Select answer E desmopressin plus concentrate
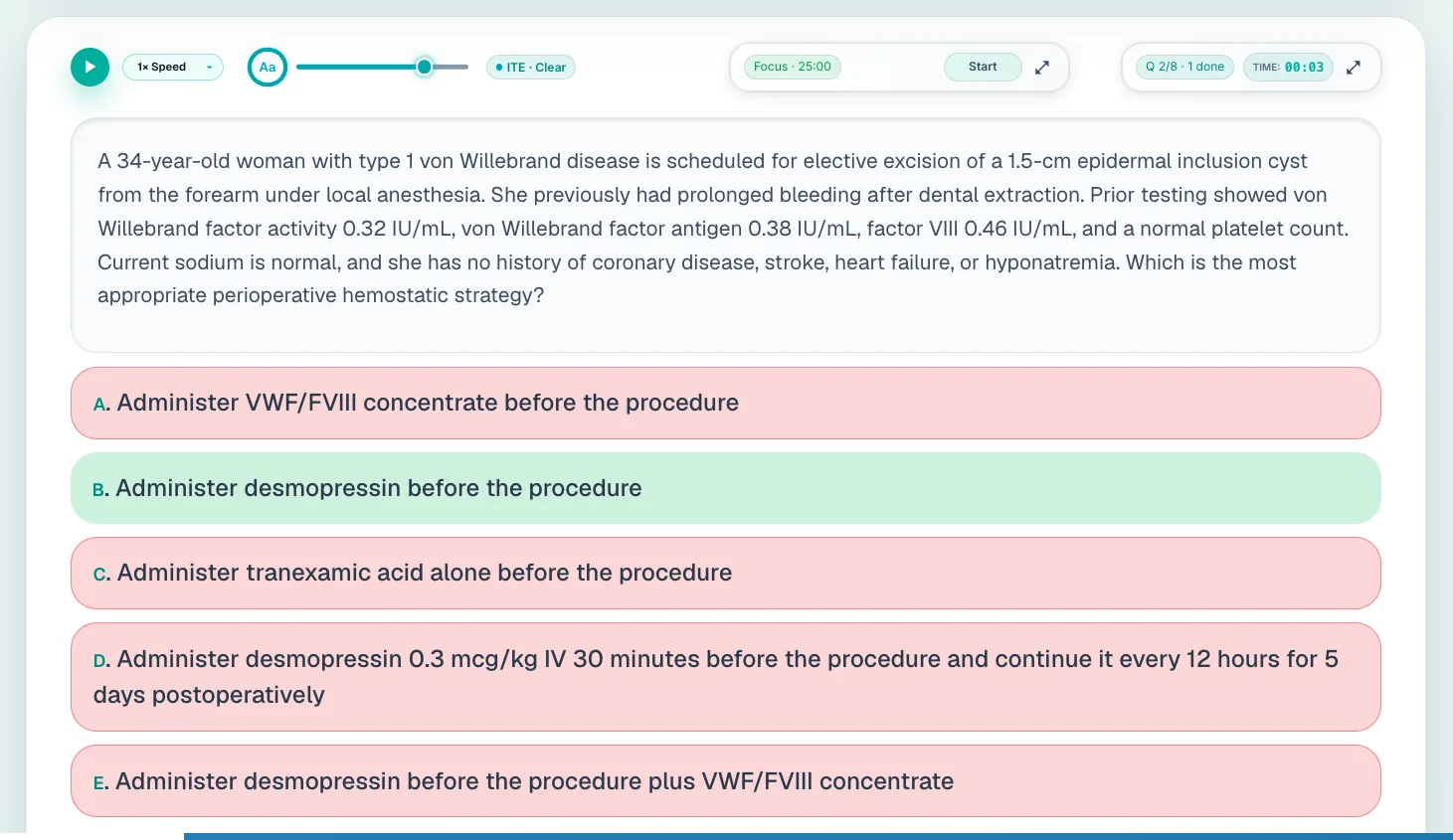 pos(726,781)
